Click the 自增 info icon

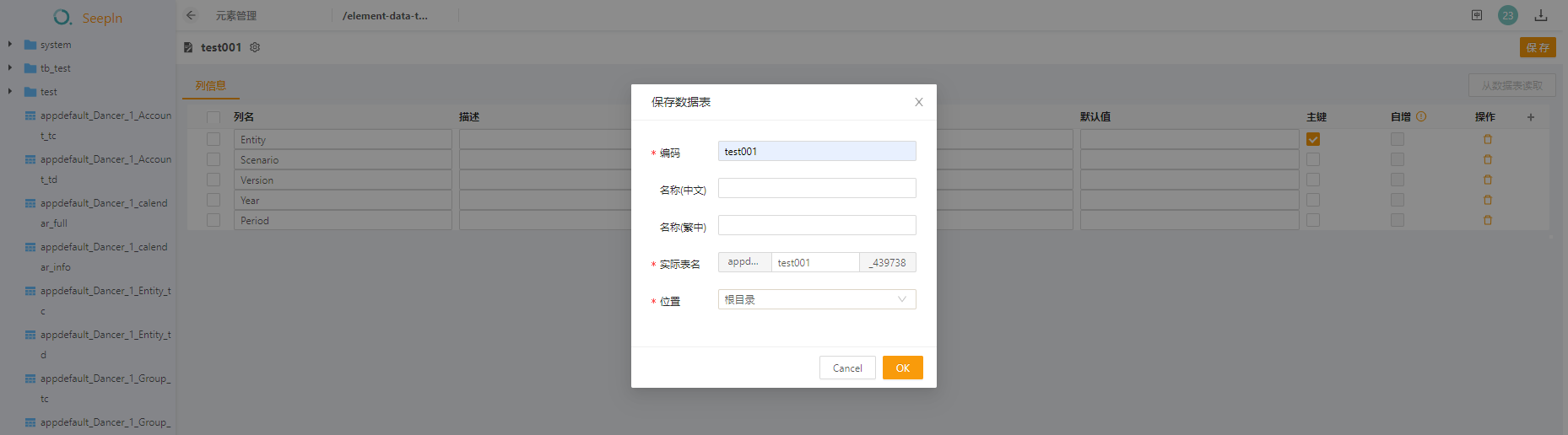pyautogui.click(x=1421, y=116)
